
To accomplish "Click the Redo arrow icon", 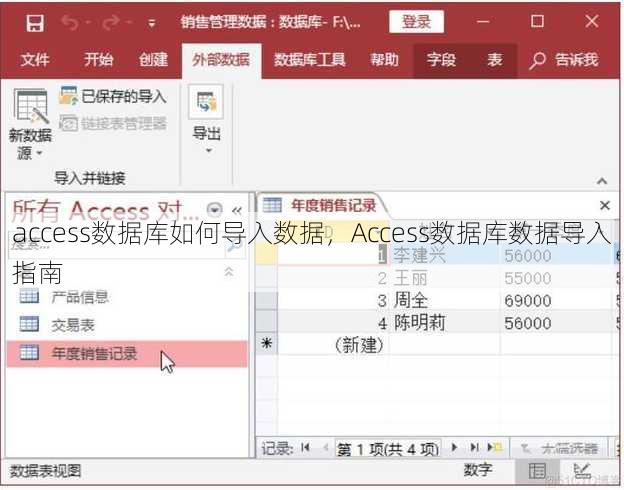I will coord(111,23).
